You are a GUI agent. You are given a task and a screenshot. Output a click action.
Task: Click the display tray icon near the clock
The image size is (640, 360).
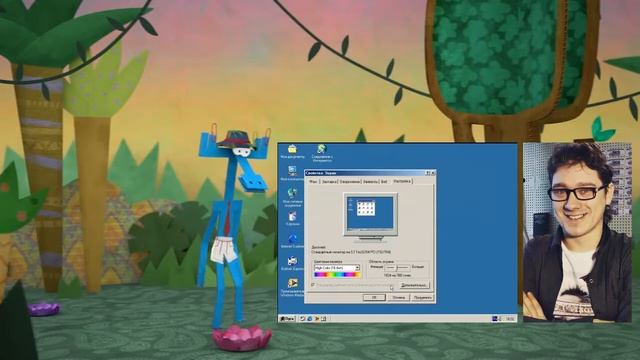tap(495, 318)
